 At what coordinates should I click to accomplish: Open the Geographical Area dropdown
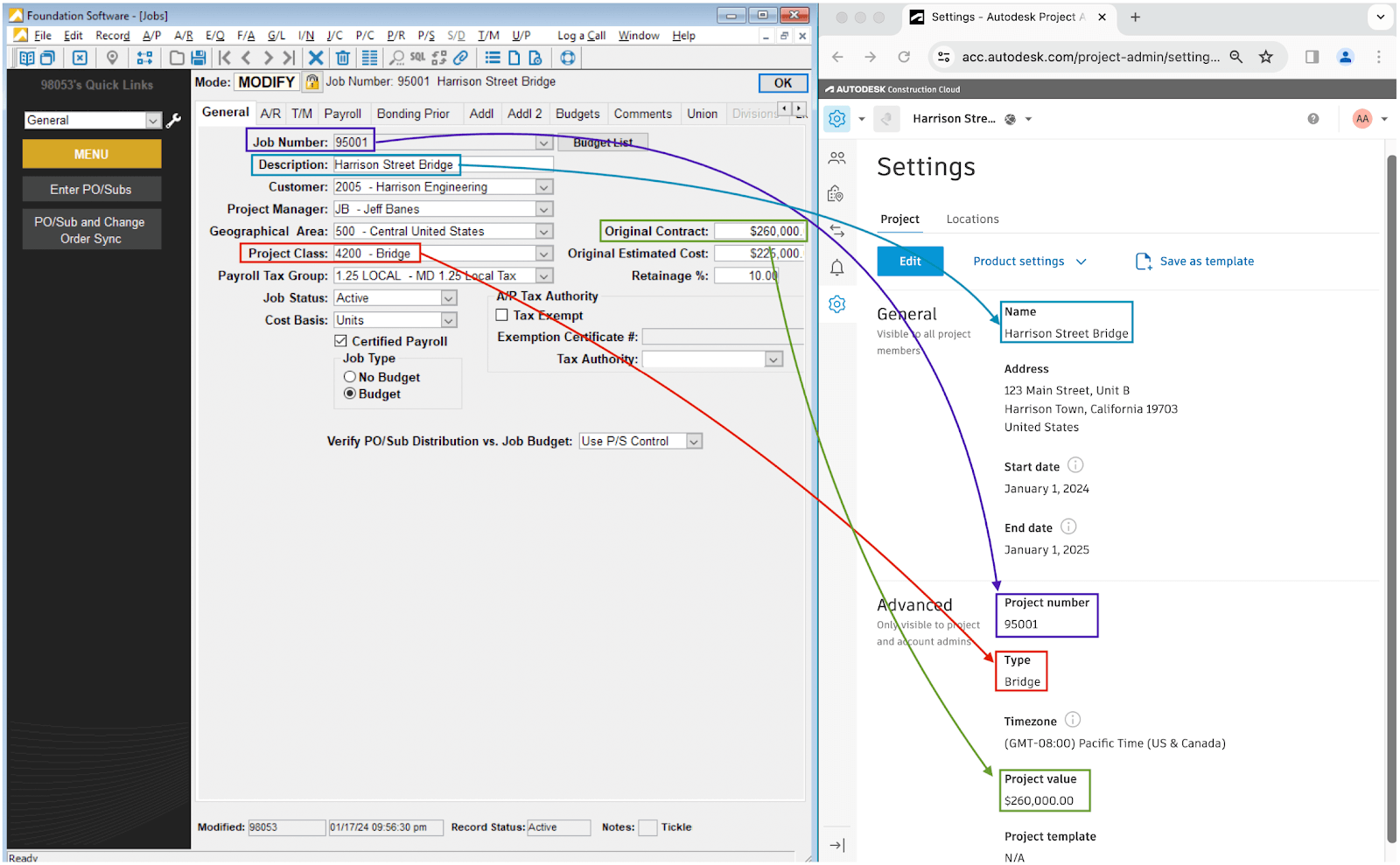(x=544, y=232)
